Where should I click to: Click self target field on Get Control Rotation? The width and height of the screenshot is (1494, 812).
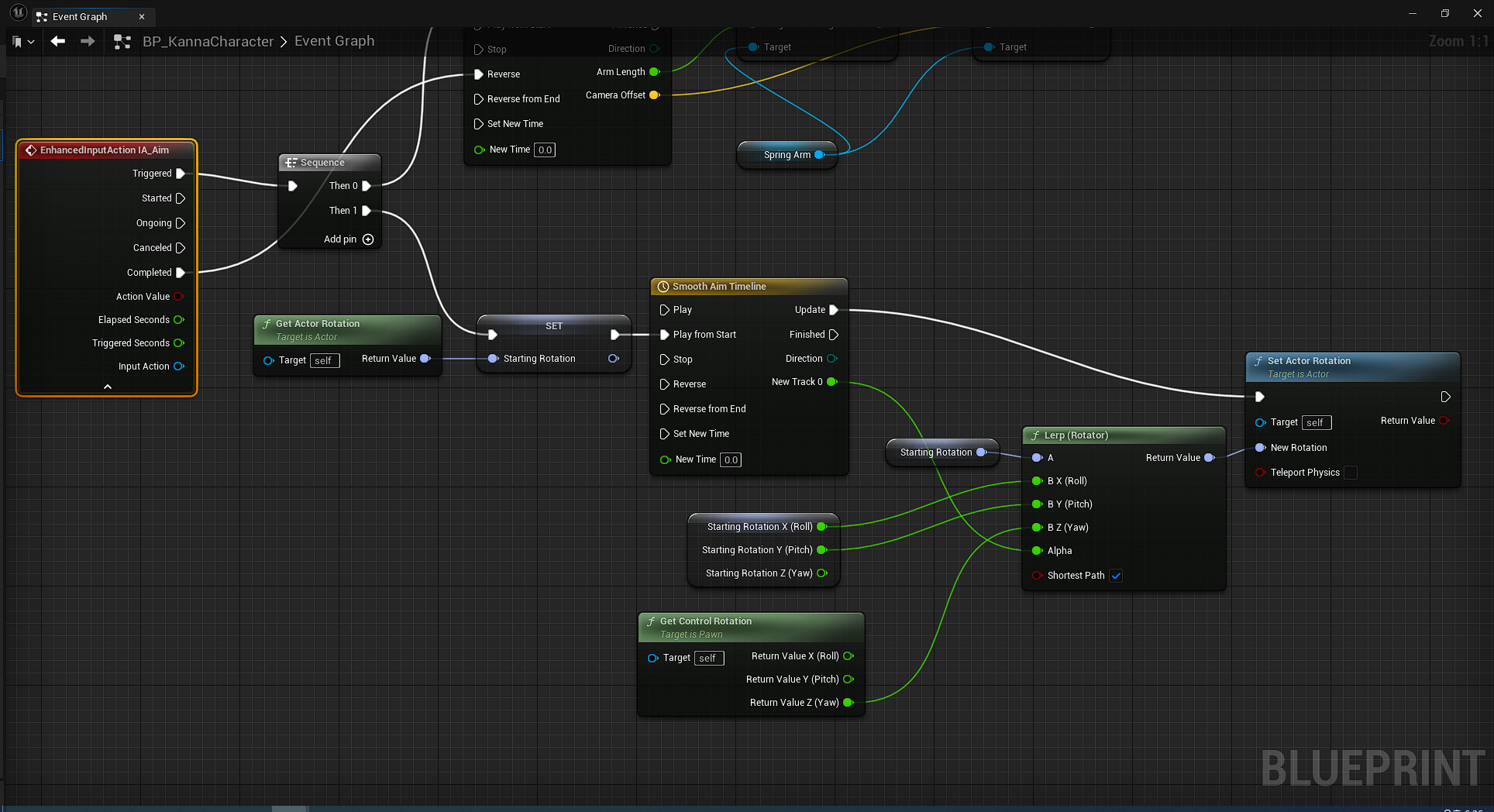pyautogui.click(x=709, y=659)
